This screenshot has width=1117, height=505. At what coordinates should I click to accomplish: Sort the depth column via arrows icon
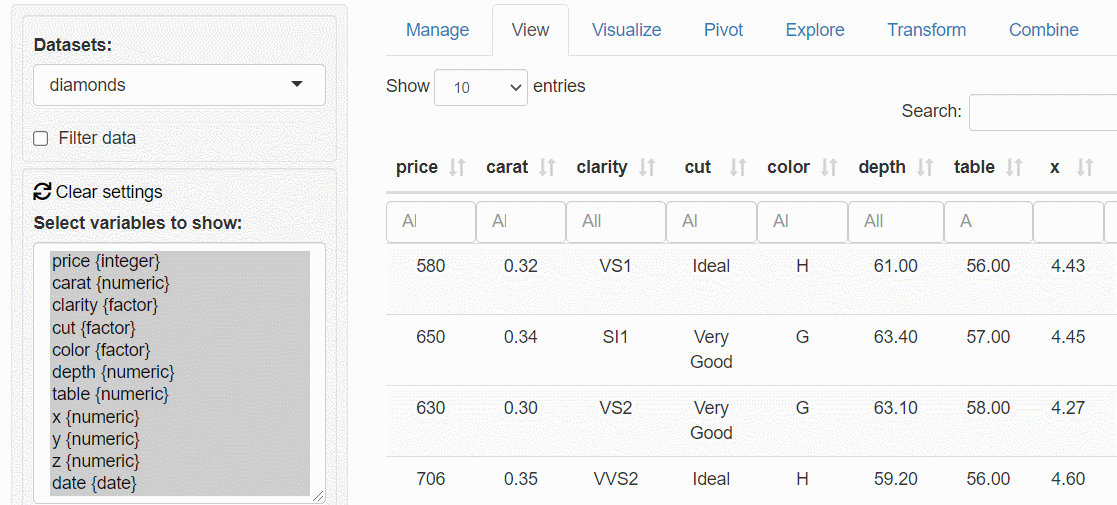click(x=925, y=168)
